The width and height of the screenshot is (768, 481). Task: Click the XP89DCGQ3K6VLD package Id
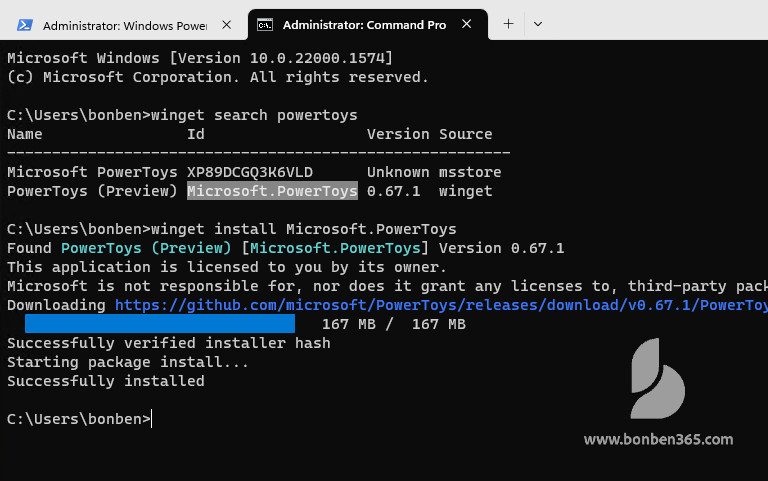(x=250, y=172)
